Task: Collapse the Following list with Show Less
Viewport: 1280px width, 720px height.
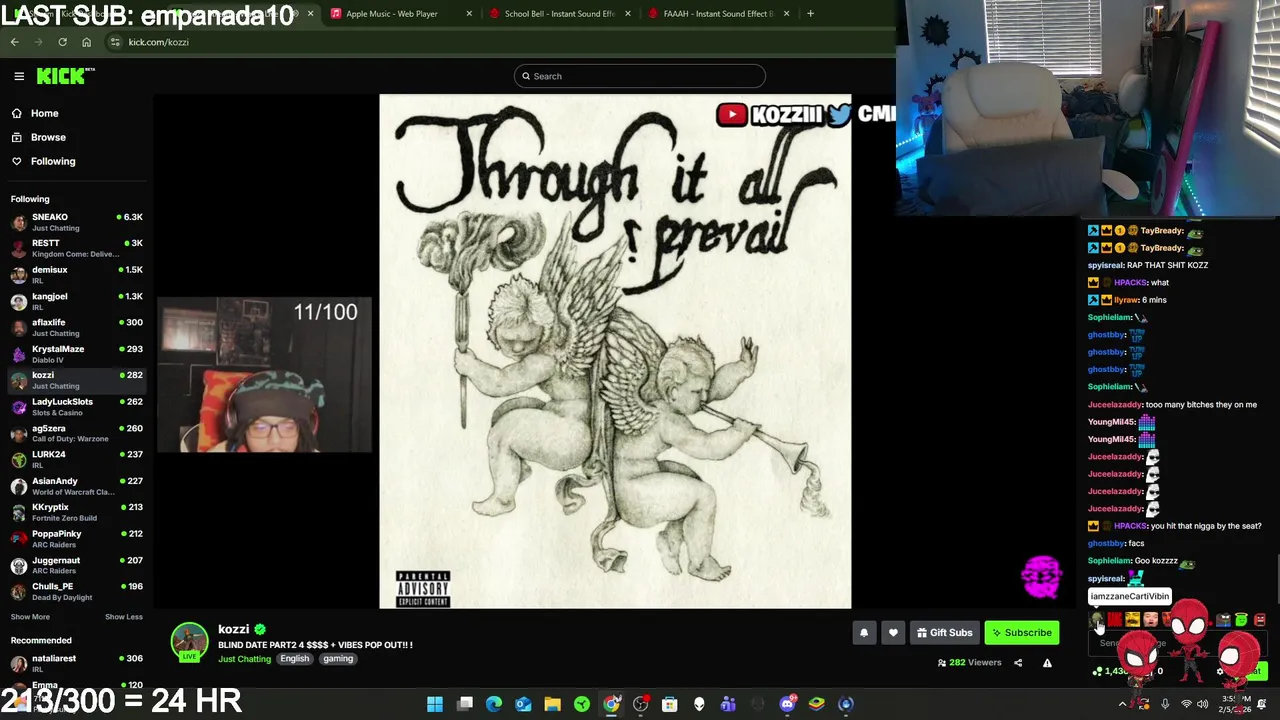Action: [x=124, y=617]
